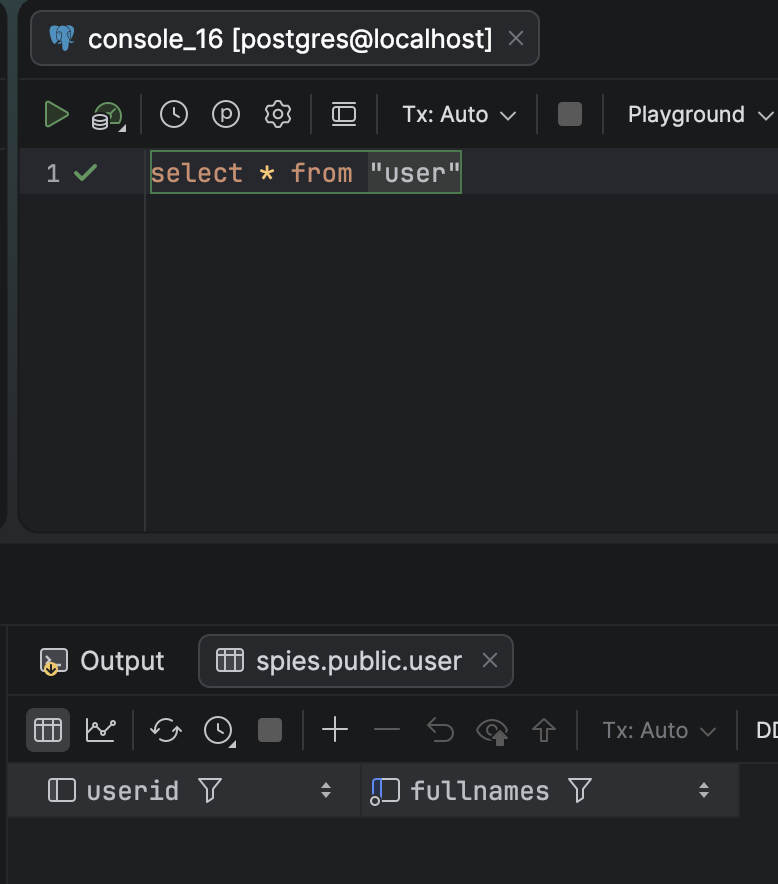The width and height of the screenshot is (778, 884).
Task: Open console settings gear icon
Action: (278, 114)
